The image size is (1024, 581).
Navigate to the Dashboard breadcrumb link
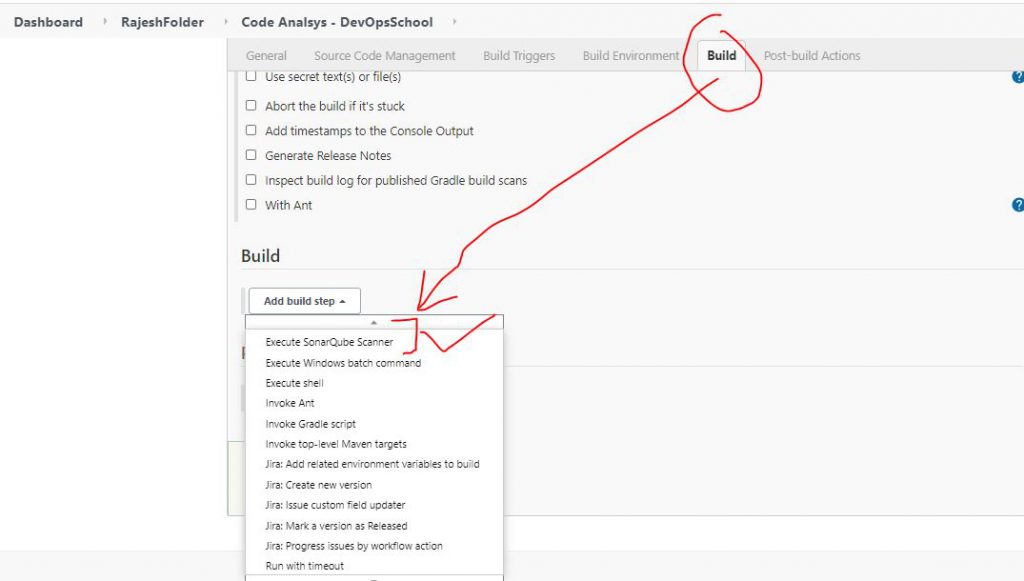48,22
